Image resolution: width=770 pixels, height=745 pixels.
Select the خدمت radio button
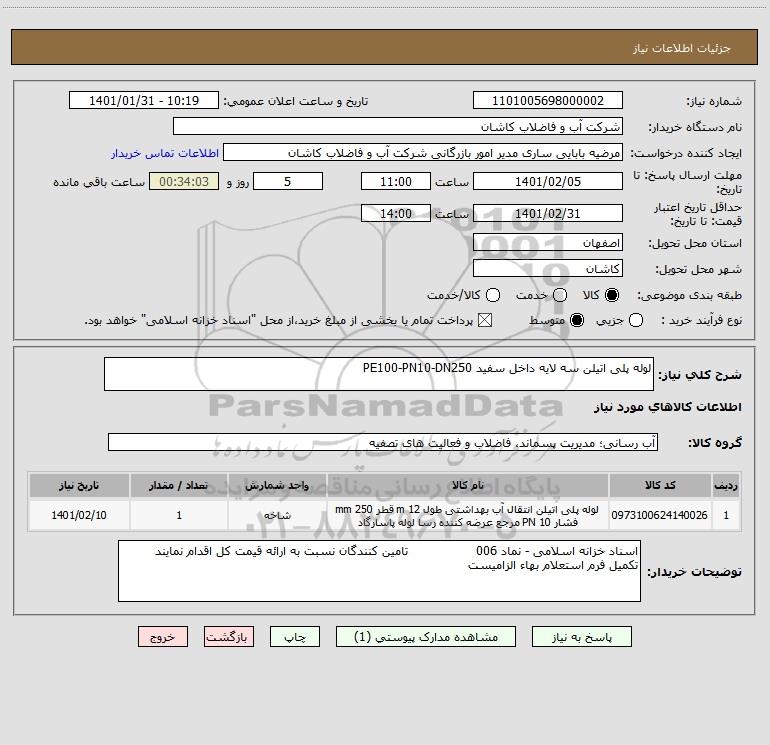(560, 295)
